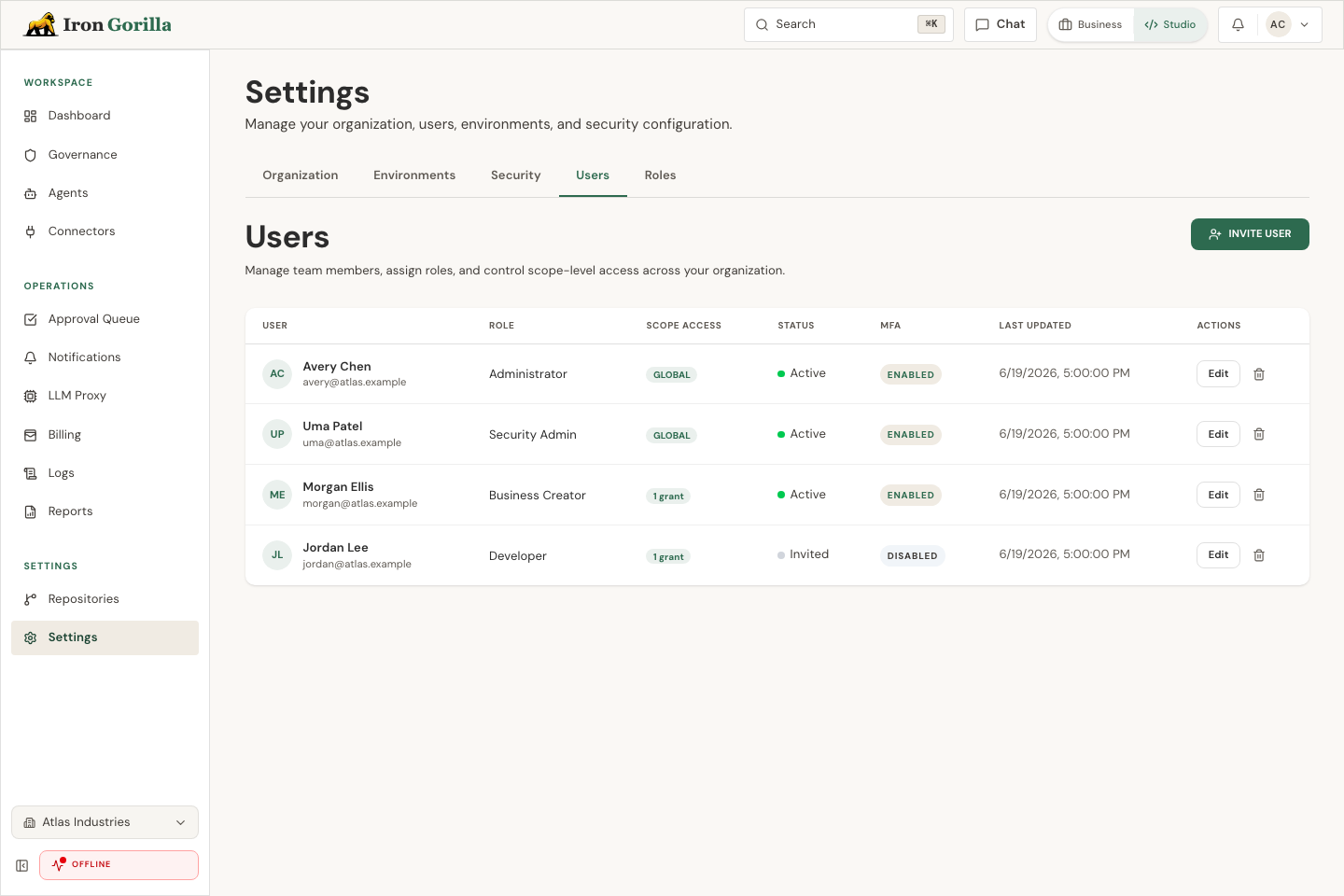
Task: Click Jordan Lee's 1 grant badge
Action: click(x=668, y=557)
